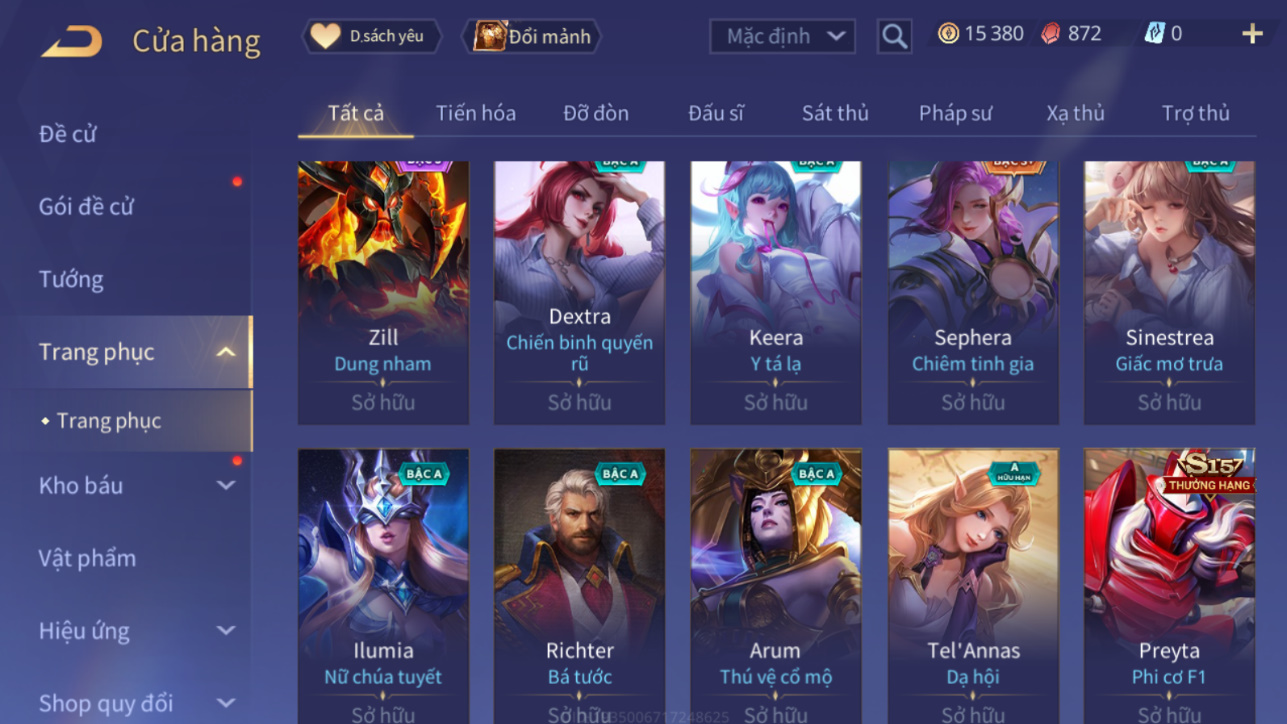Click the red ruby currency icon
Viewport: 1287px width, 724px height.
pyautogui.click(x=1050, y=33)
